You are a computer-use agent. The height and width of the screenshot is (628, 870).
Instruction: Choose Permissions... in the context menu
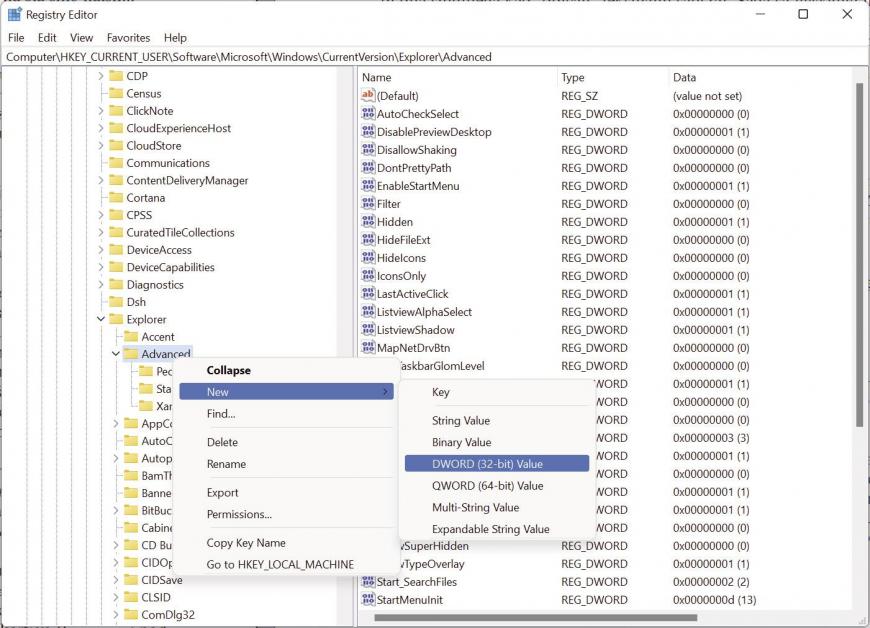coord(286,514)
